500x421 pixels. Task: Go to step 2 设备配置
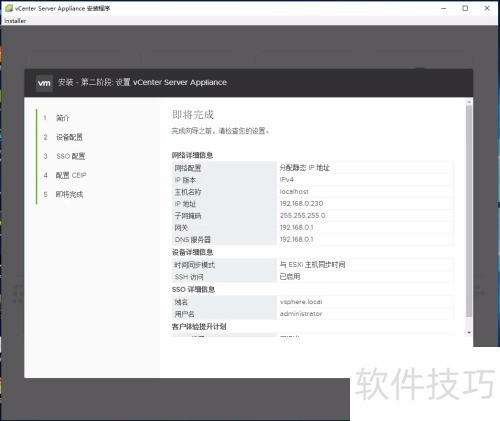pyautogui.click(x=69, y=137)
